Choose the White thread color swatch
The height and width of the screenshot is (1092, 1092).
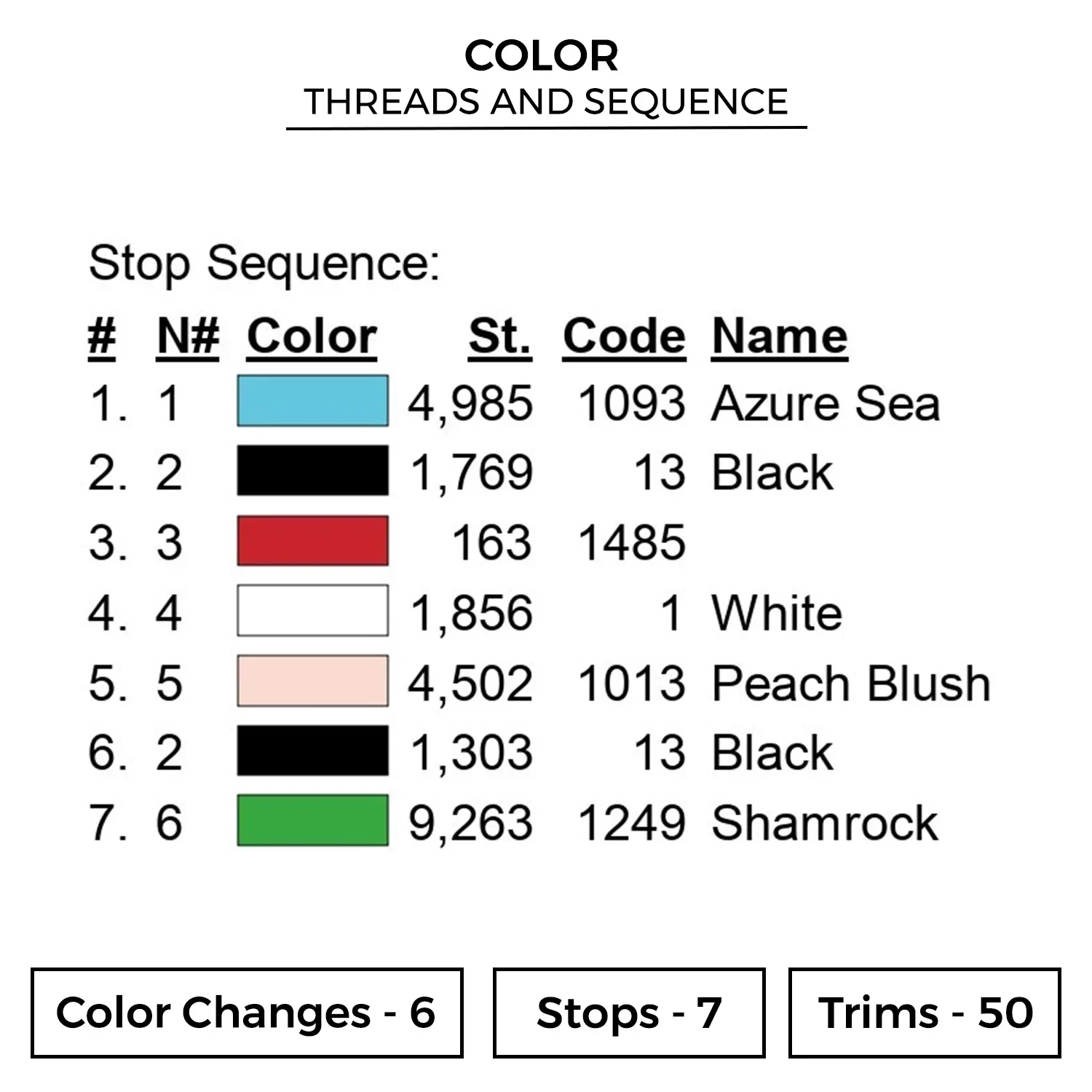coord(312,611)
